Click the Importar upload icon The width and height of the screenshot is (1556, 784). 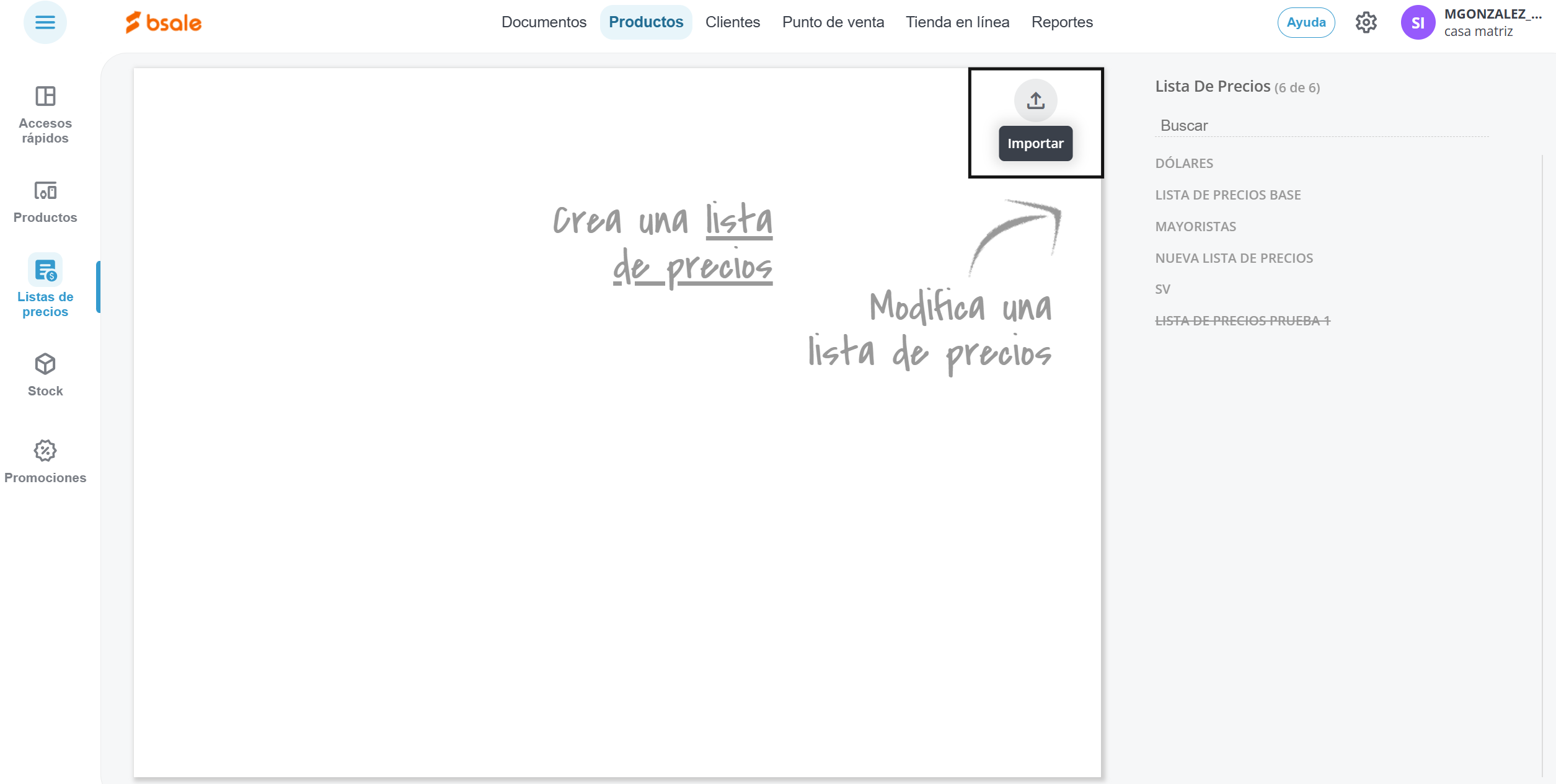[x=1035, y=100]
